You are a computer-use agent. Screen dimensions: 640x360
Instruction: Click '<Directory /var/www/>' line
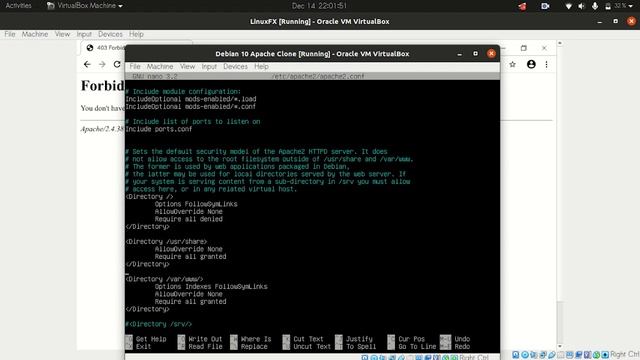coord(164,279)
